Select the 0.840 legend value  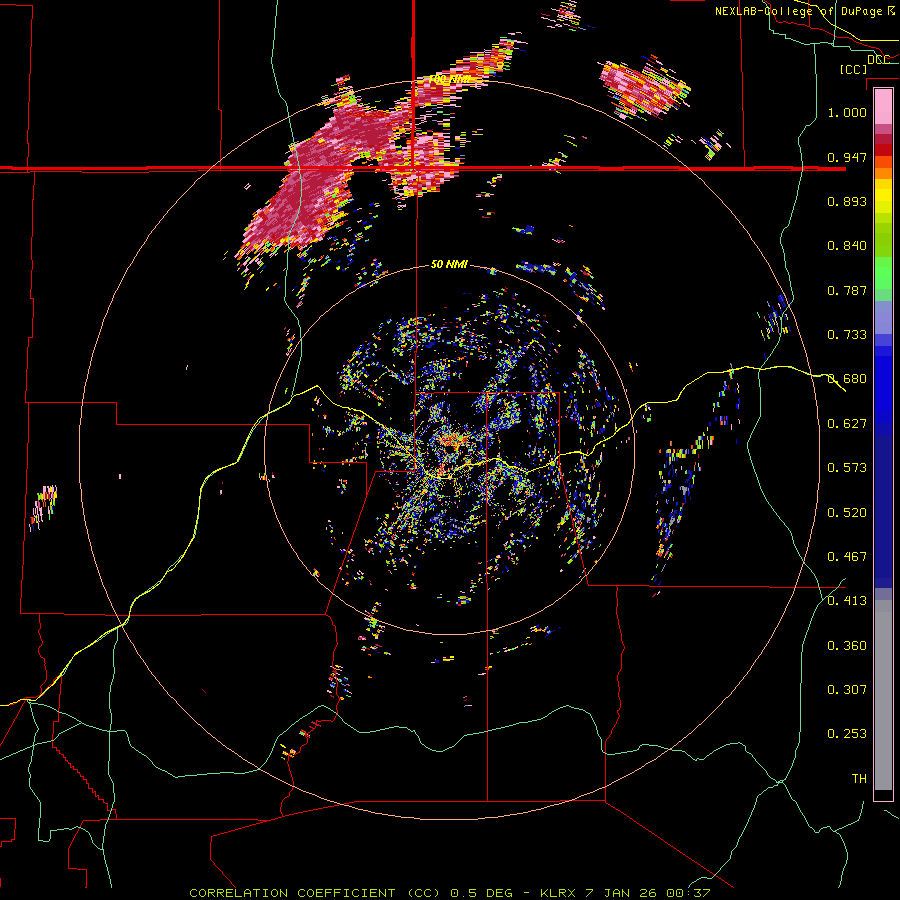pyautogui.click(x=847, y=246)
